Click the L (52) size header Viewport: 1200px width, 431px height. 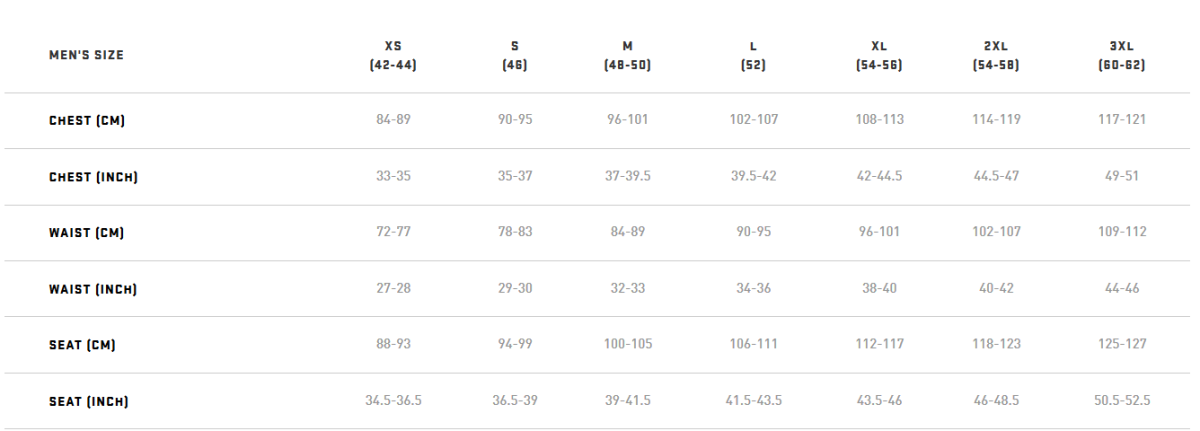tap(753, 55)
